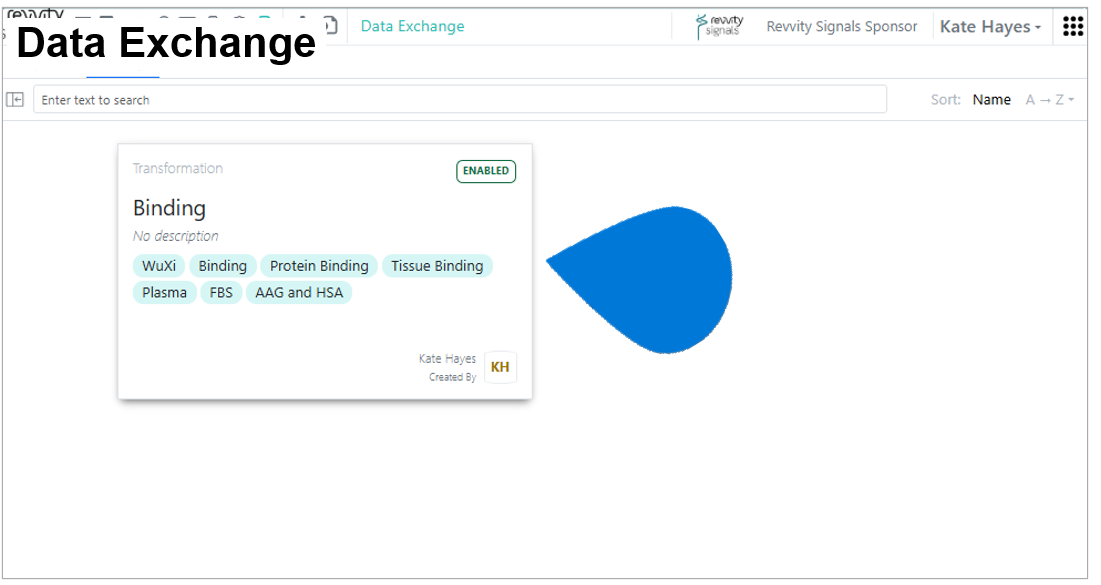Click the Revvity Signals logo
This screenshot has height=585, width=1101.
click(719, 27)
